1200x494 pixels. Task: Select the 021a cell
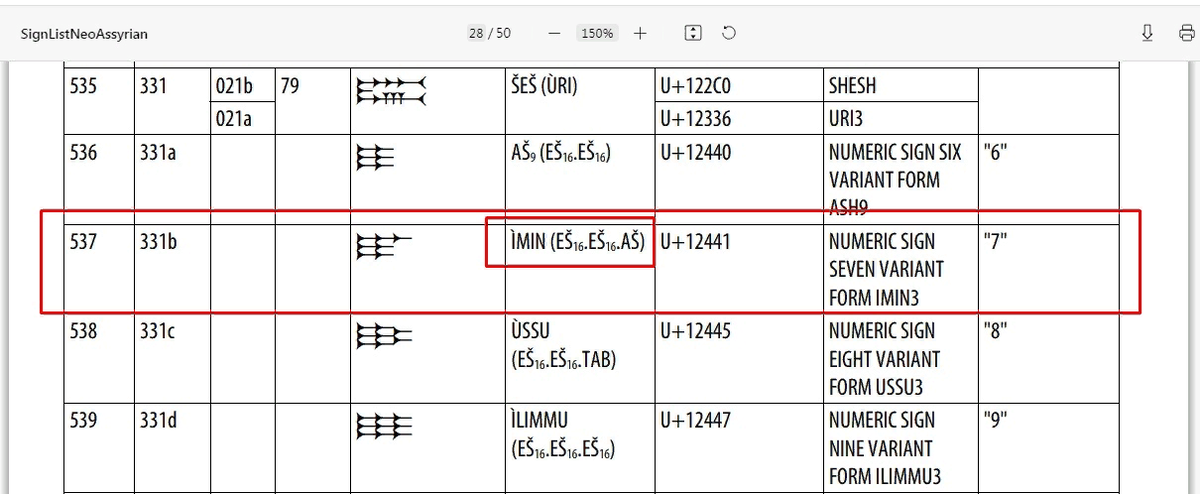tap(233, 119)
